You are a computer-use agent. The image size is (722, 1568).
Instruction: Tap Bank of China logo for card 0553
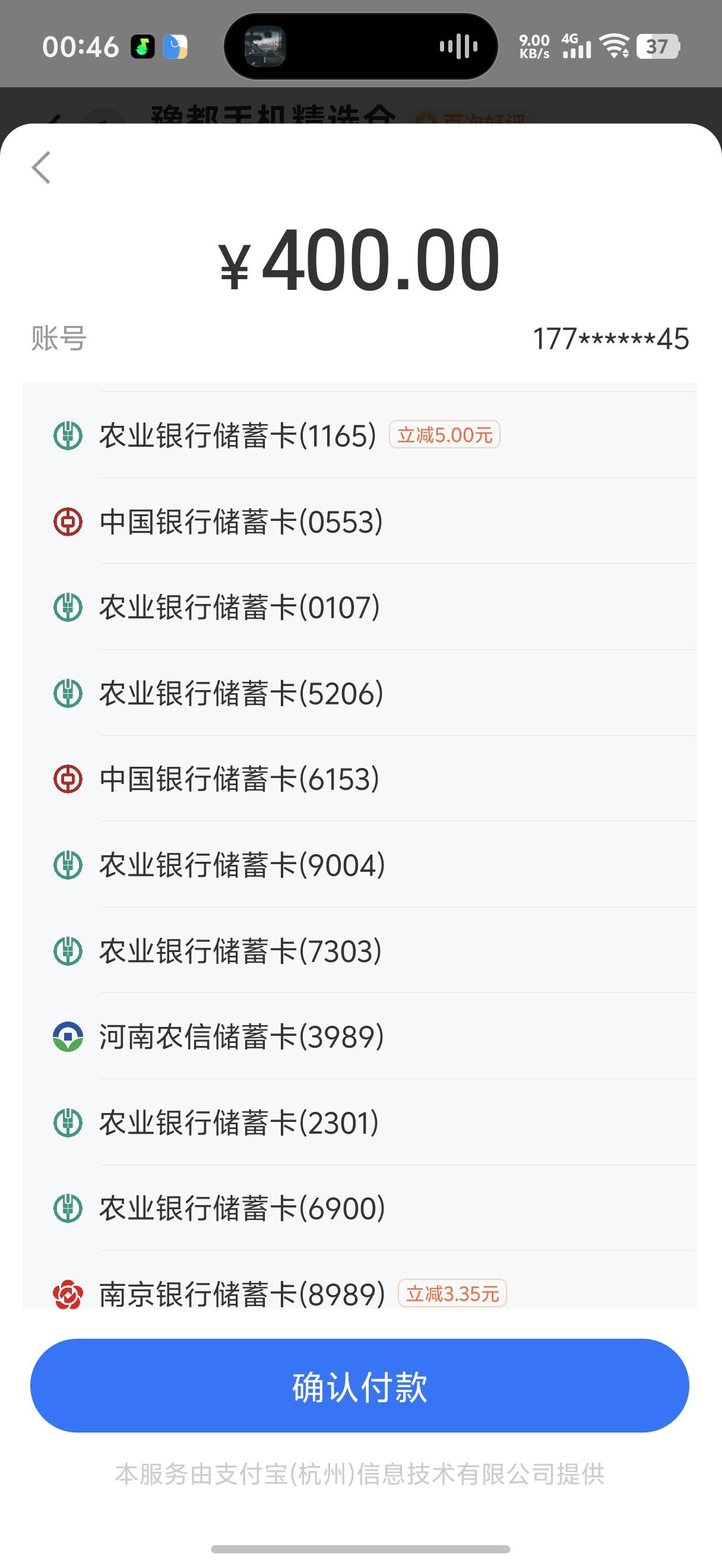(68, 521)
